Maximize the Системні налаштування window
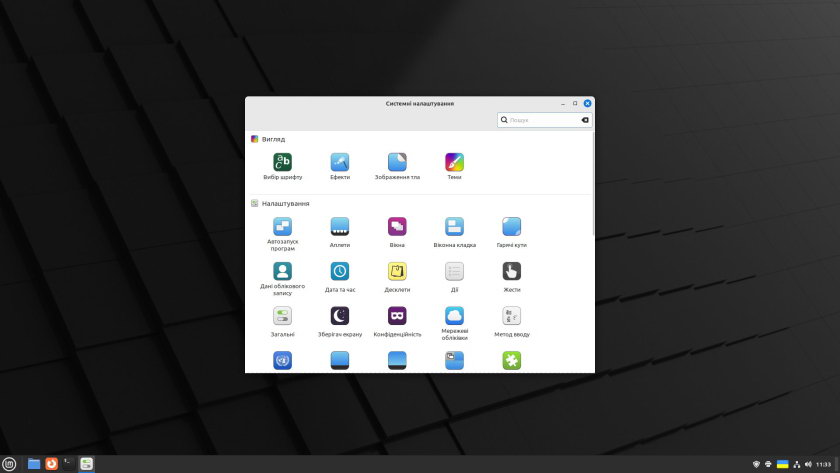Viewport: 840px width, 473px height. (x=575, y=103)
